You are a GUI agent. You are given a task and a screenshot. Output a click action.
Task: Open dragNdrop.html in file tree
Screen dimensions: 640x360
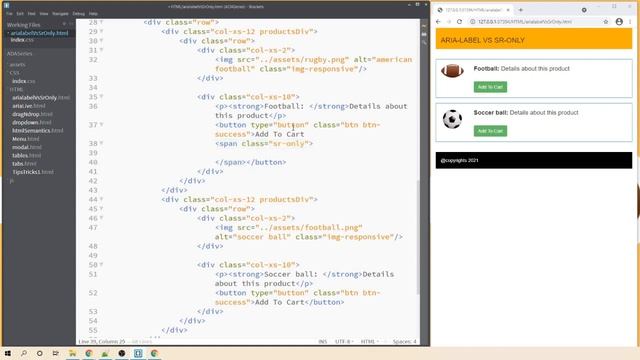coord(32,114)
